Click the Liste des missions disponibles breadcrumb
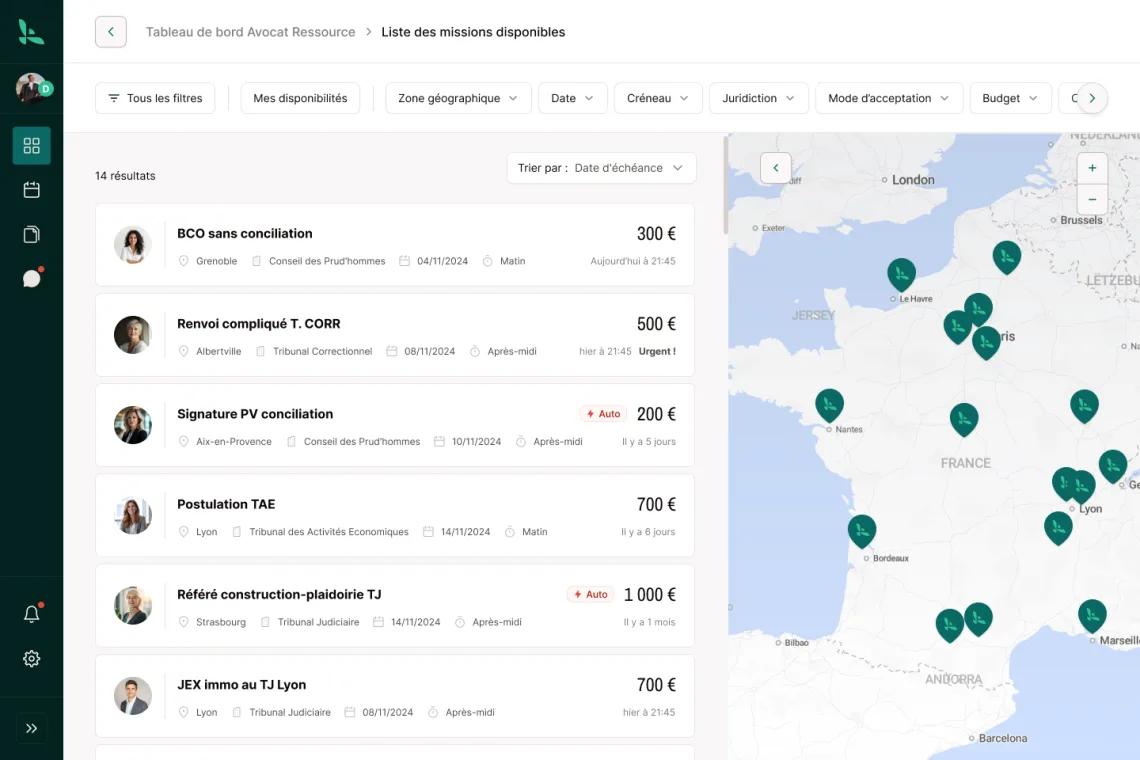The height and width of the screenshot is (760, 1140). click(473, 32)
